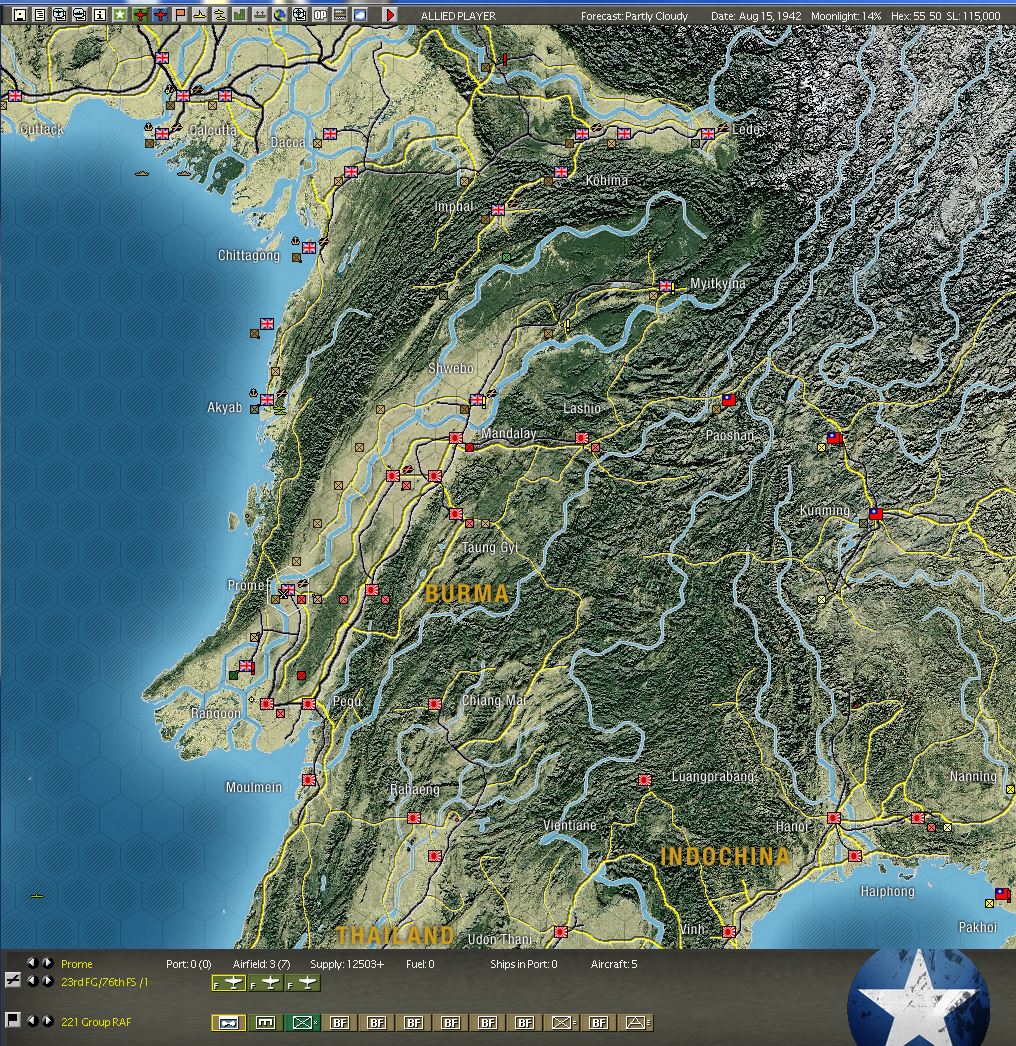Click the Japanese flag at Luangprabang

(x=644, y=779)
